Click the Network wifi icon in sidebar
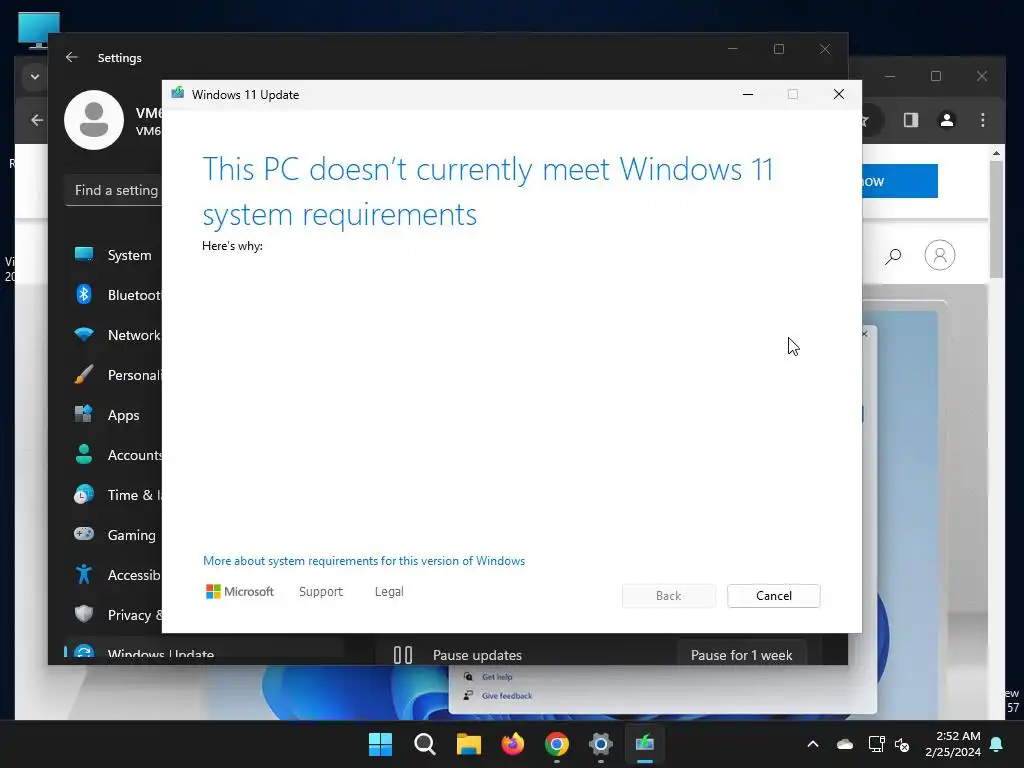 point(84,335)
